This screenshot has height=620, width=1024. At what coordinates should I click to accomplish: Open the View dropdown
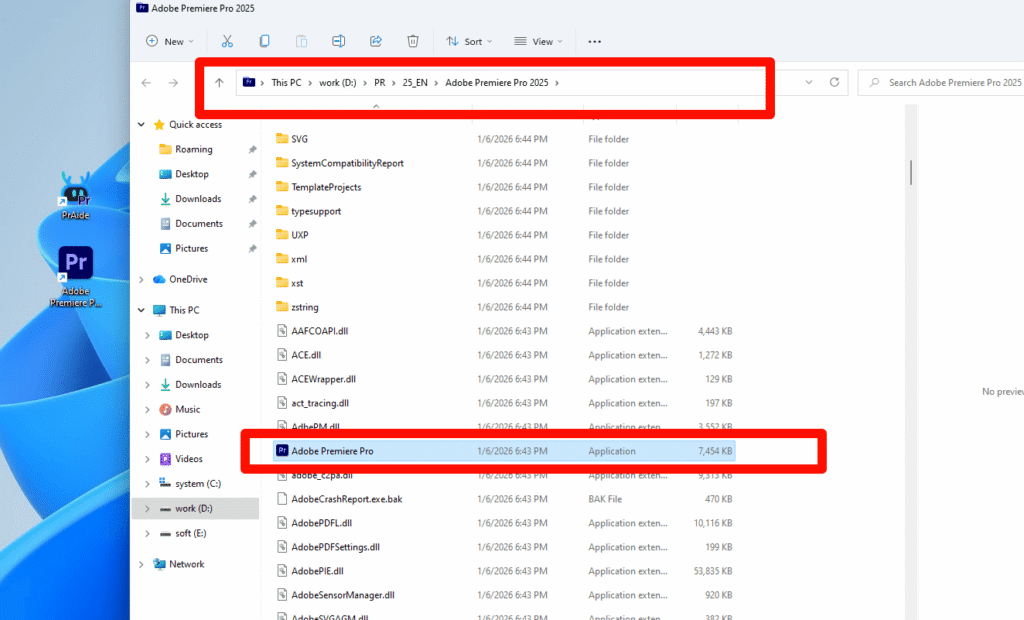538,41
